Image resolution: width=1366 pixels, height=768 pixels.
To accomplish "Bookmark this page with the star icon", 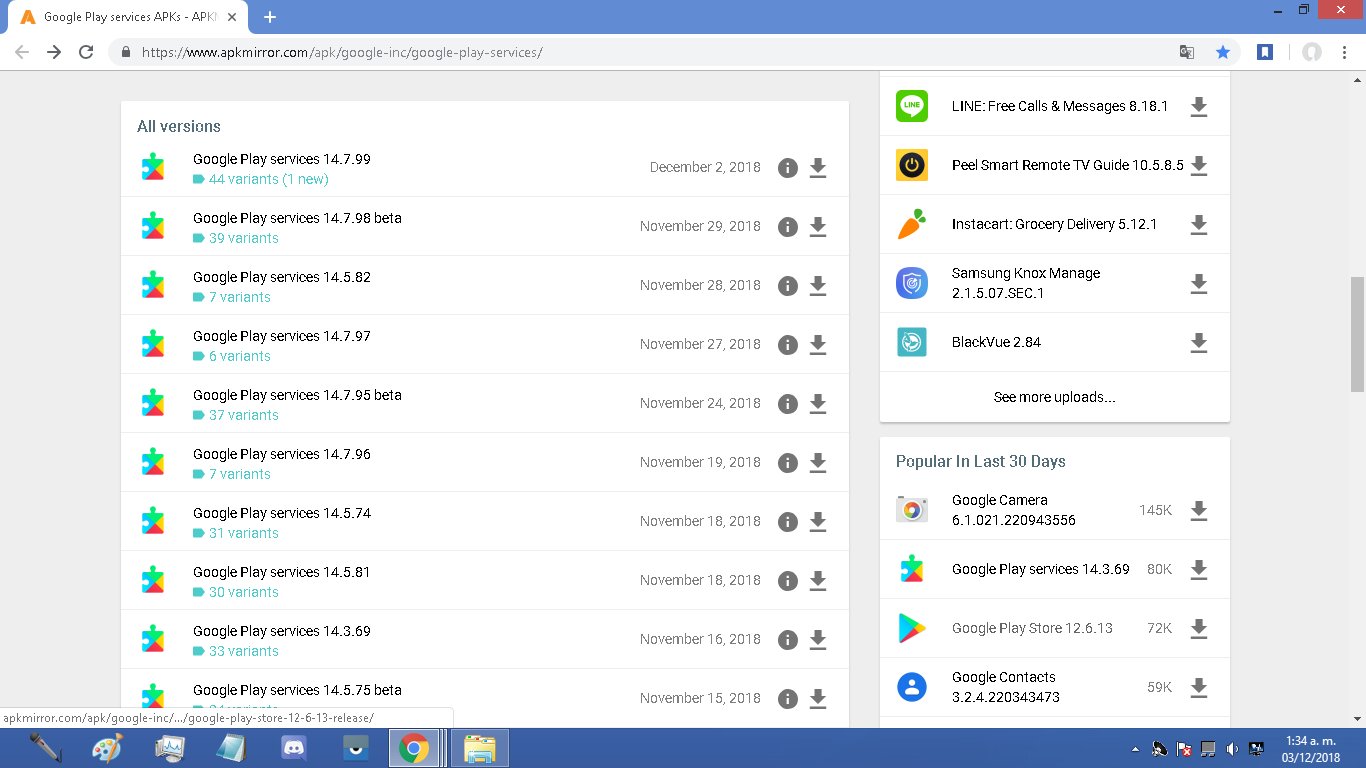I will (1222, 52).
